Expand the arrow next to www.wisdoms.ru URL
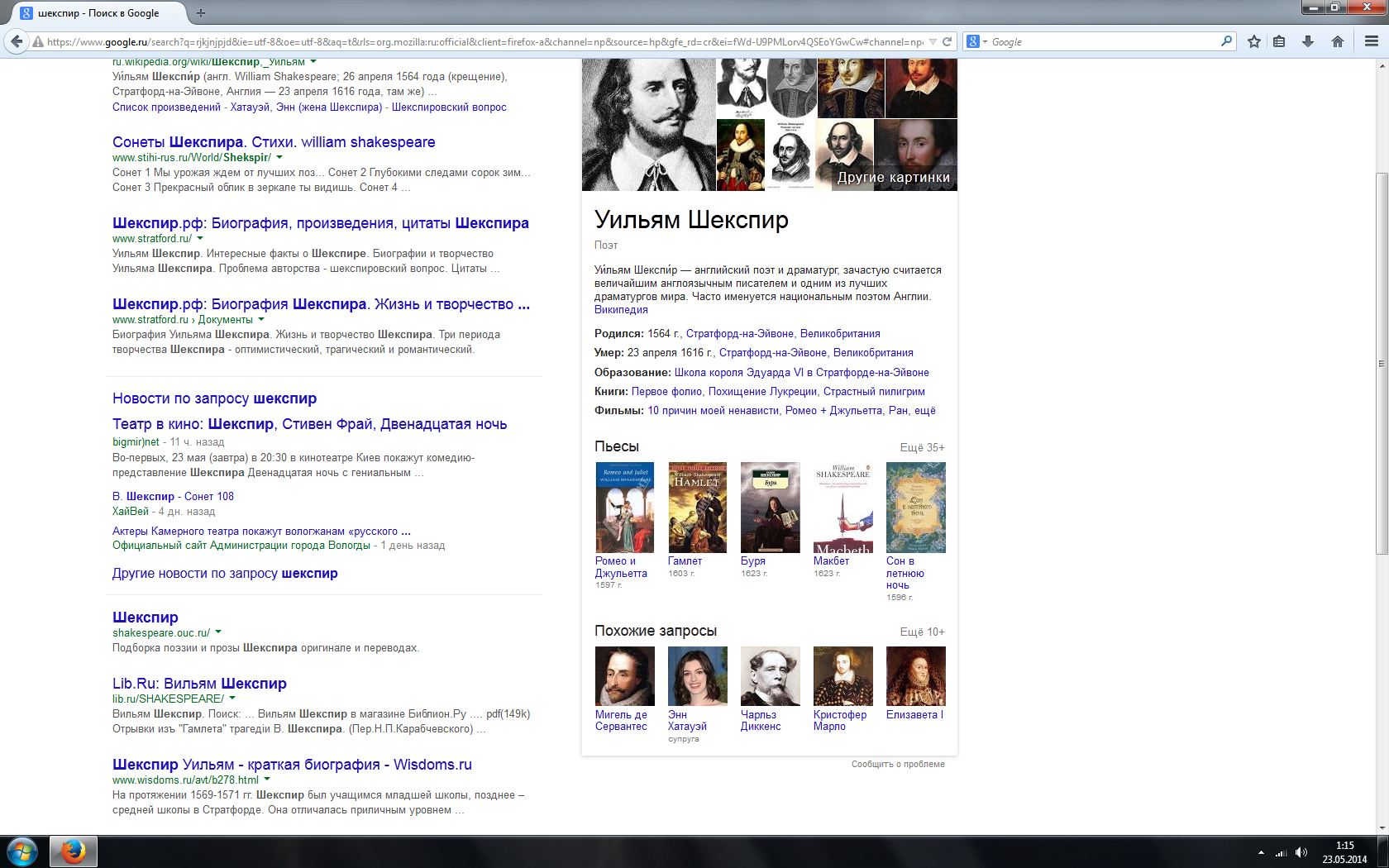 pyautogui.click(x=267, y=779)
